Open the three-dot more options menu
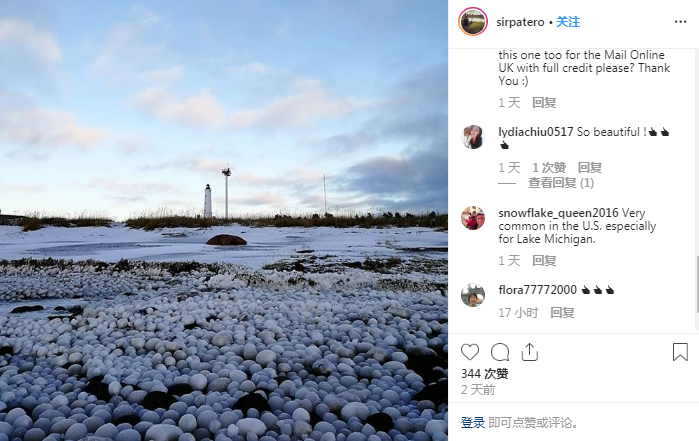This screenshot has height=441, width=699. [680, 22]
